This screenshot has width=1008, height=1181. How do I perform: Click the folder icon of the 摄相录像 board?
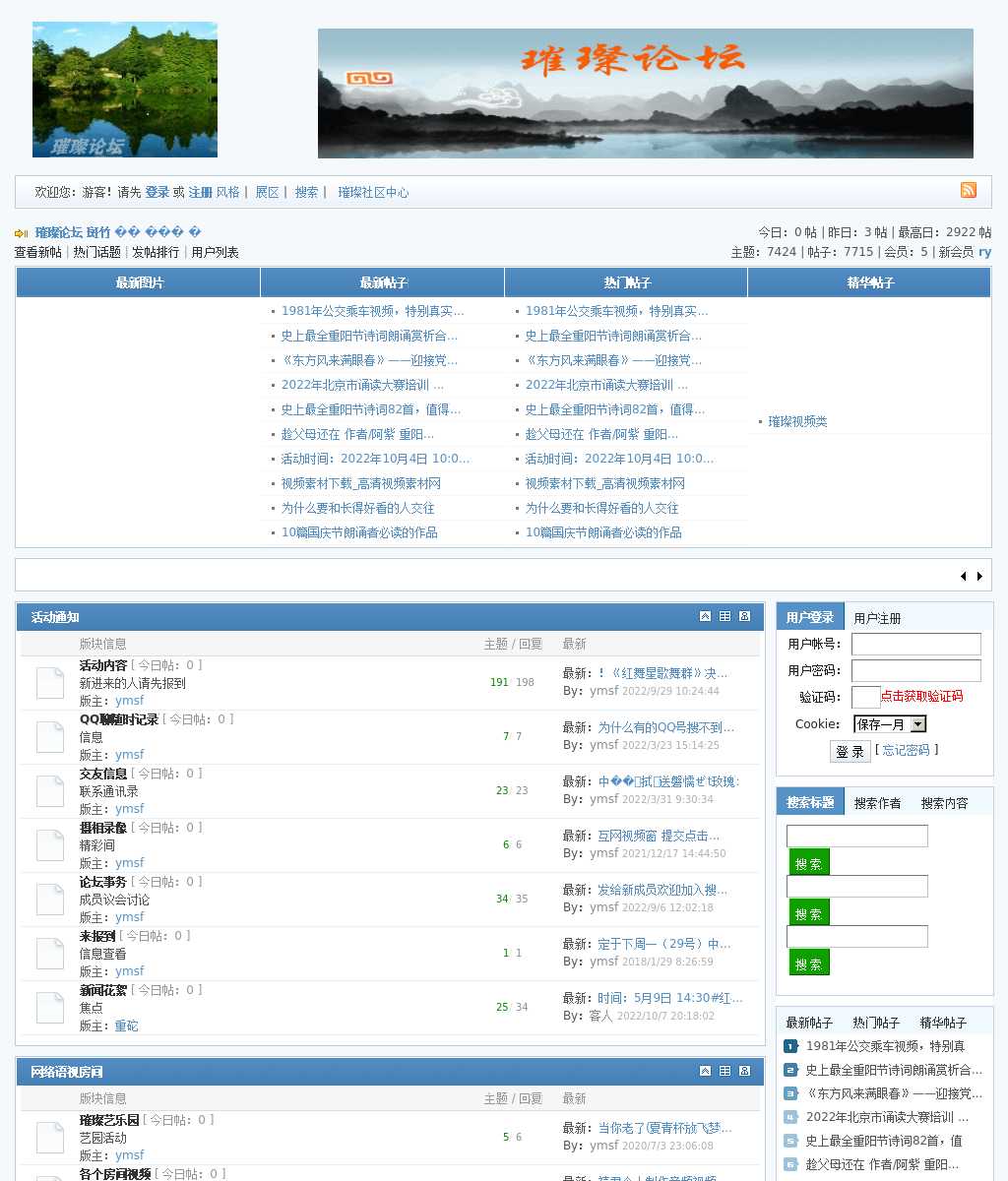50,845
